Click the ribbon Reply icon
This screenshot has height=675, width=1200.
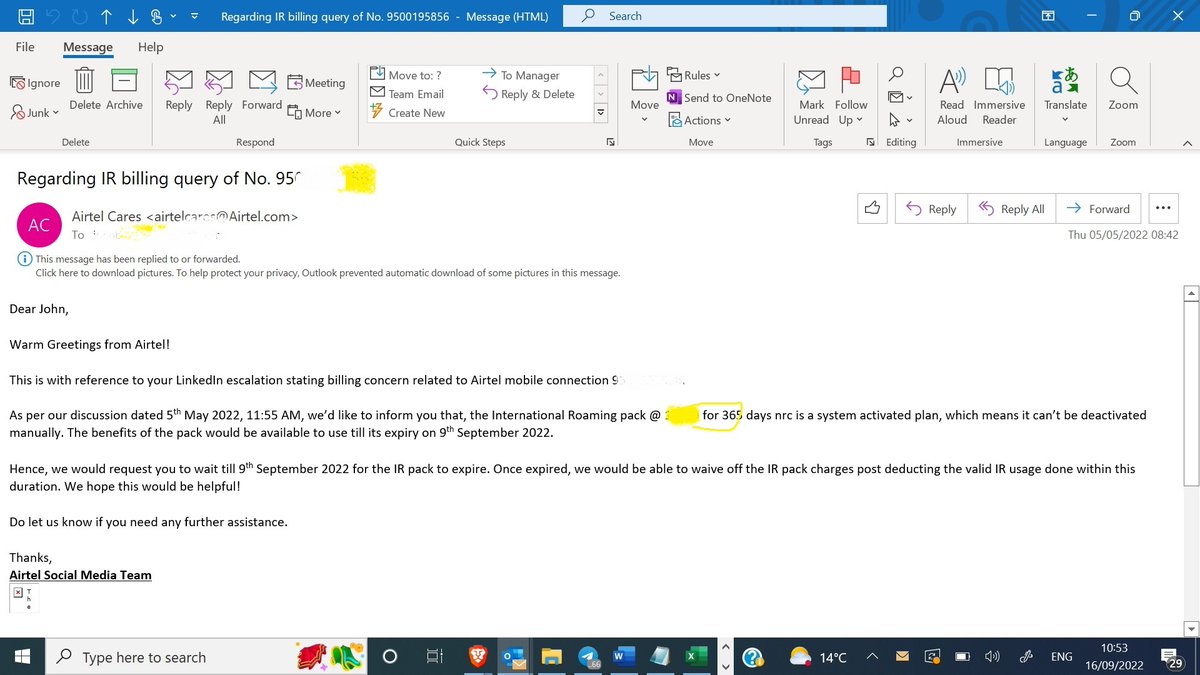179,88
